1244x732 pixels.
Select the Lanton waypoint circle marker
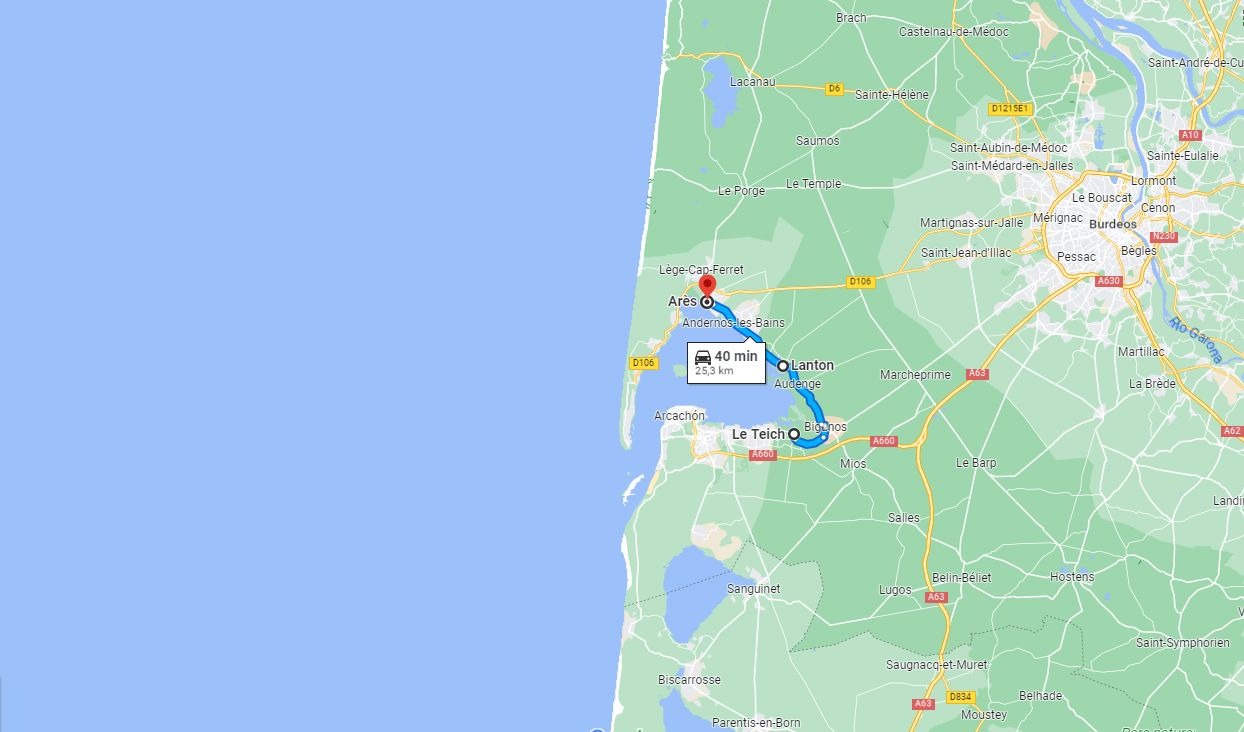coord(783,366)
